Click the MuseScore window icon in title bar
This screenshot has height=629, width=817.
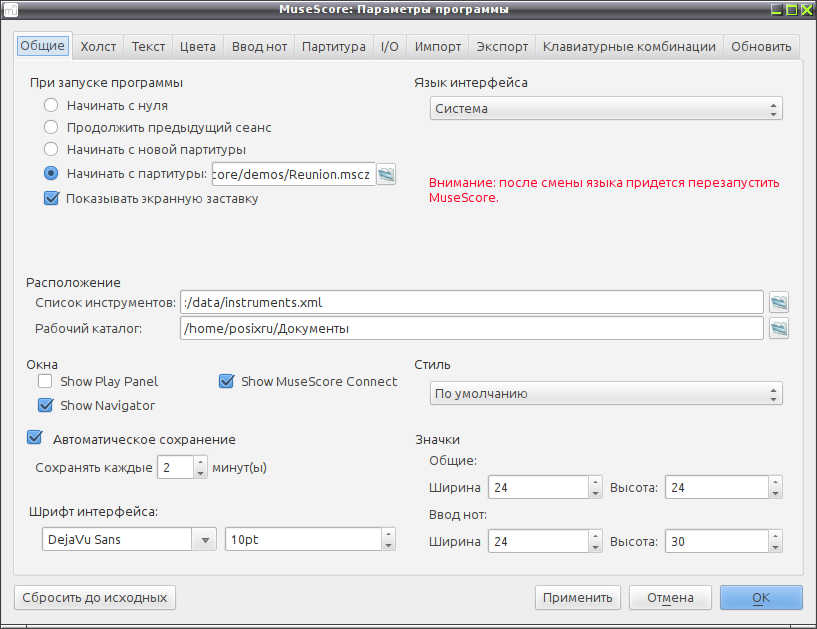(10, 9)
